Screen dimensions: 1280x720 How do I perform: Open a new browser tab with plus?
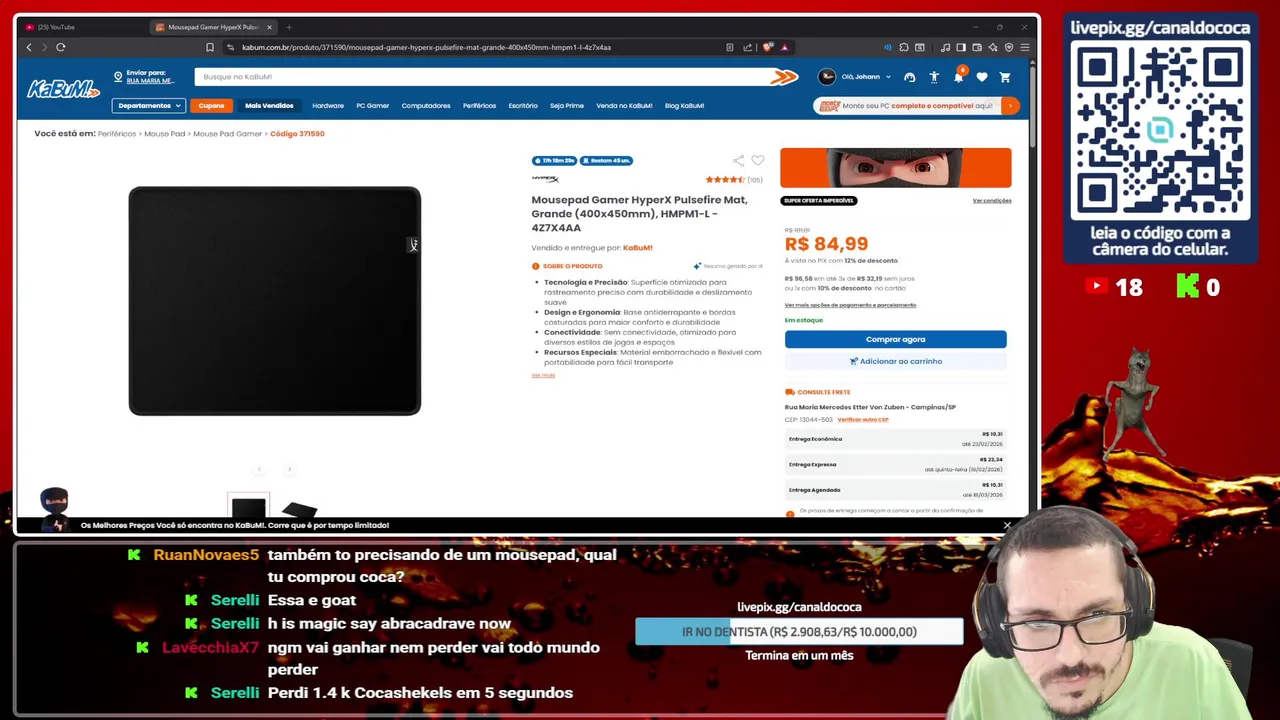click(289, 27)
